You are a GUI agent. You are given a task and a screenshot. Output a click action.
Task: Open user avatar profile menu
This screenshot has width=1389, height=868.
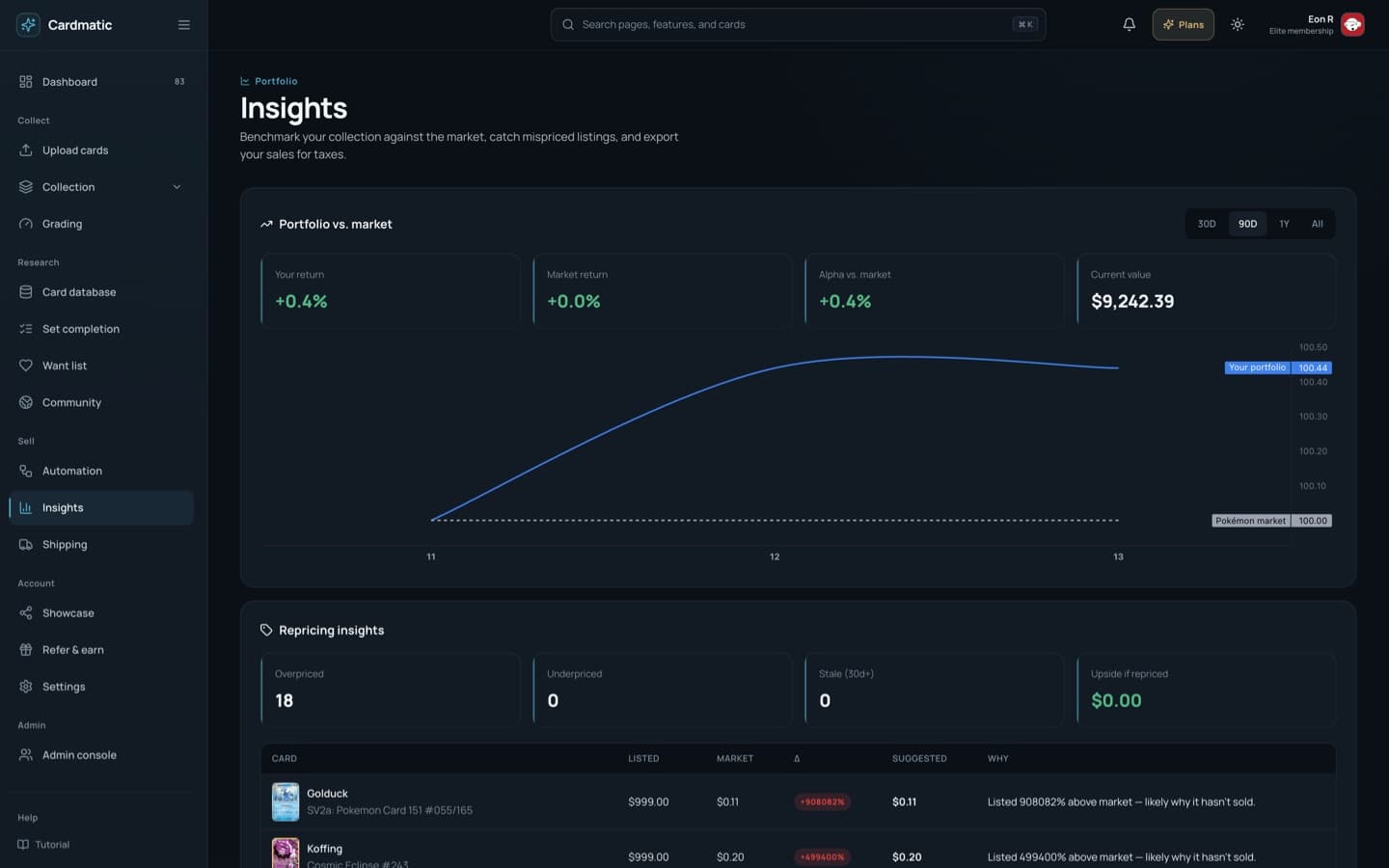tap(1352, 25)
